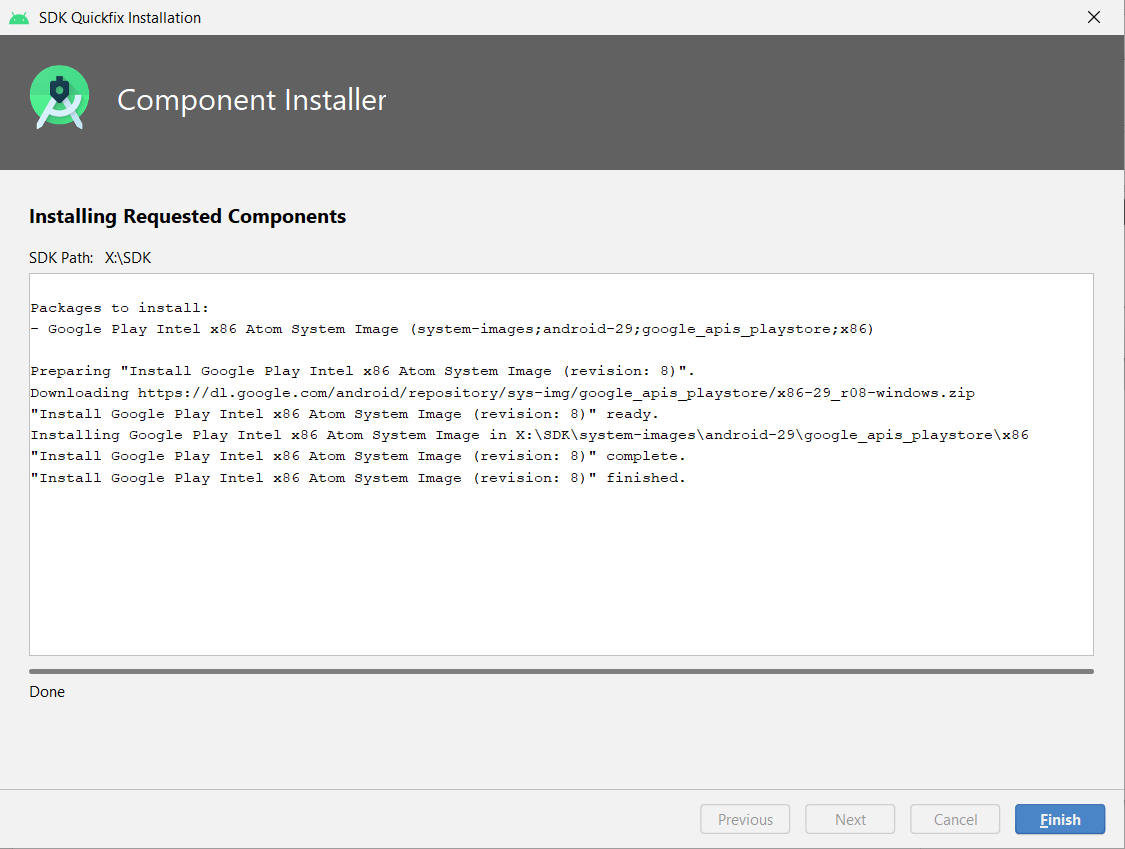Click the "Packages to install:" log line
Screen dimensions: 1125x849
pos(120,308)
